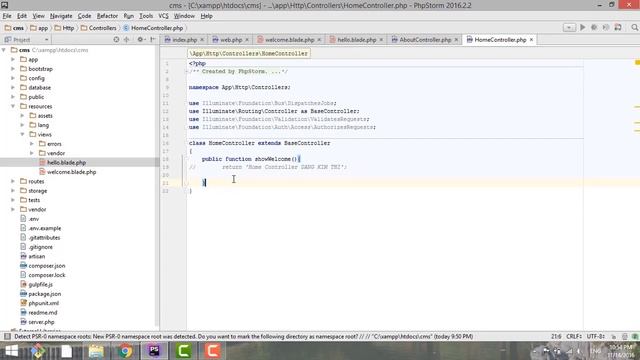The image size is (640, 360).
Task: Click the 21:6 cursor position indicator
Action: tap(556, 336)
